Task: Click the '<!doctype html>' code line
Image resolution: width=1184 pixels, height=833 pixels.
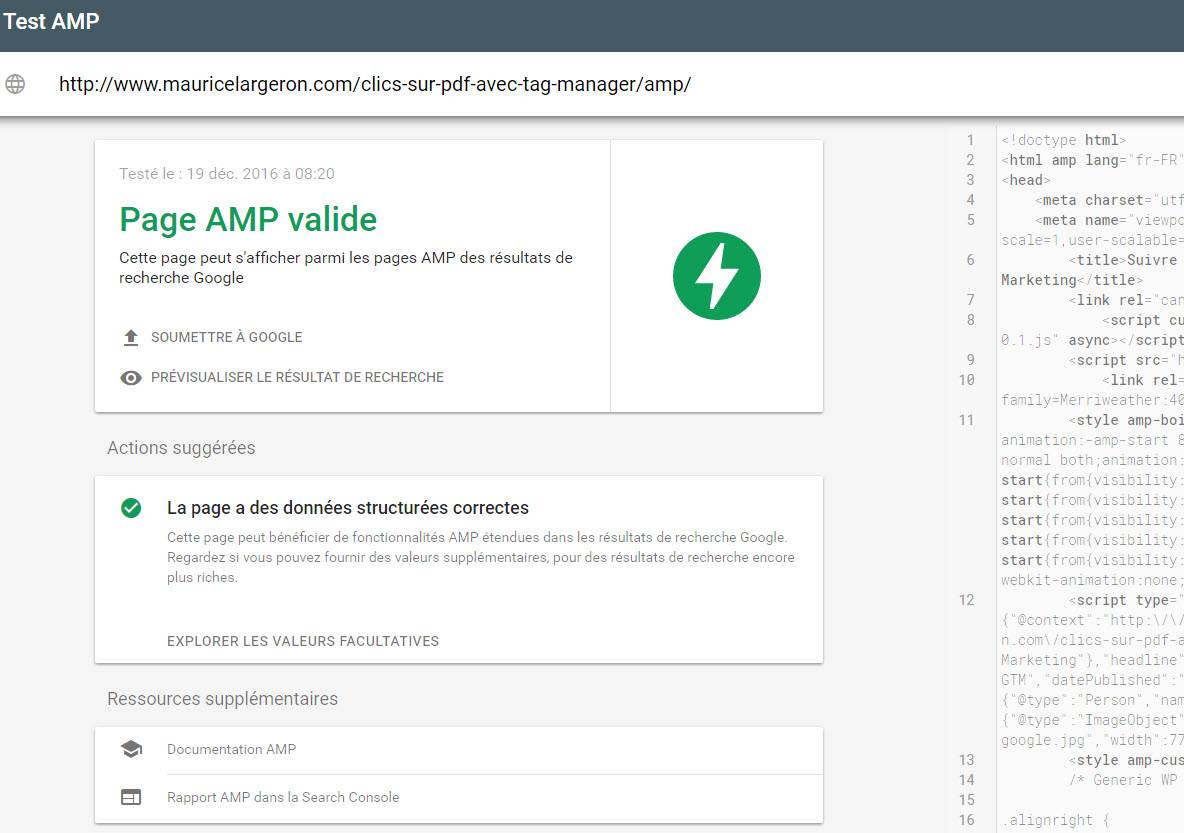Action: (x=1063, y=140)
